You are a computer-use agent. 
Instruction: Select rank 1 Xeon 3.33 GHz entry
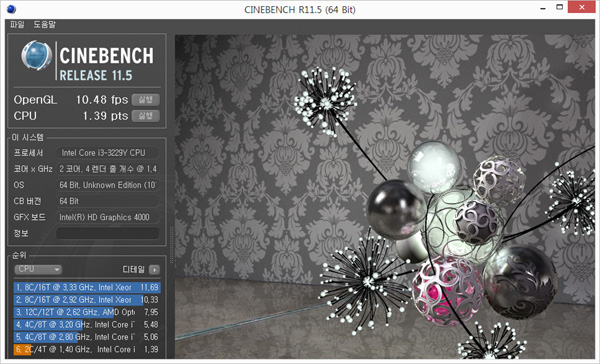87,287
